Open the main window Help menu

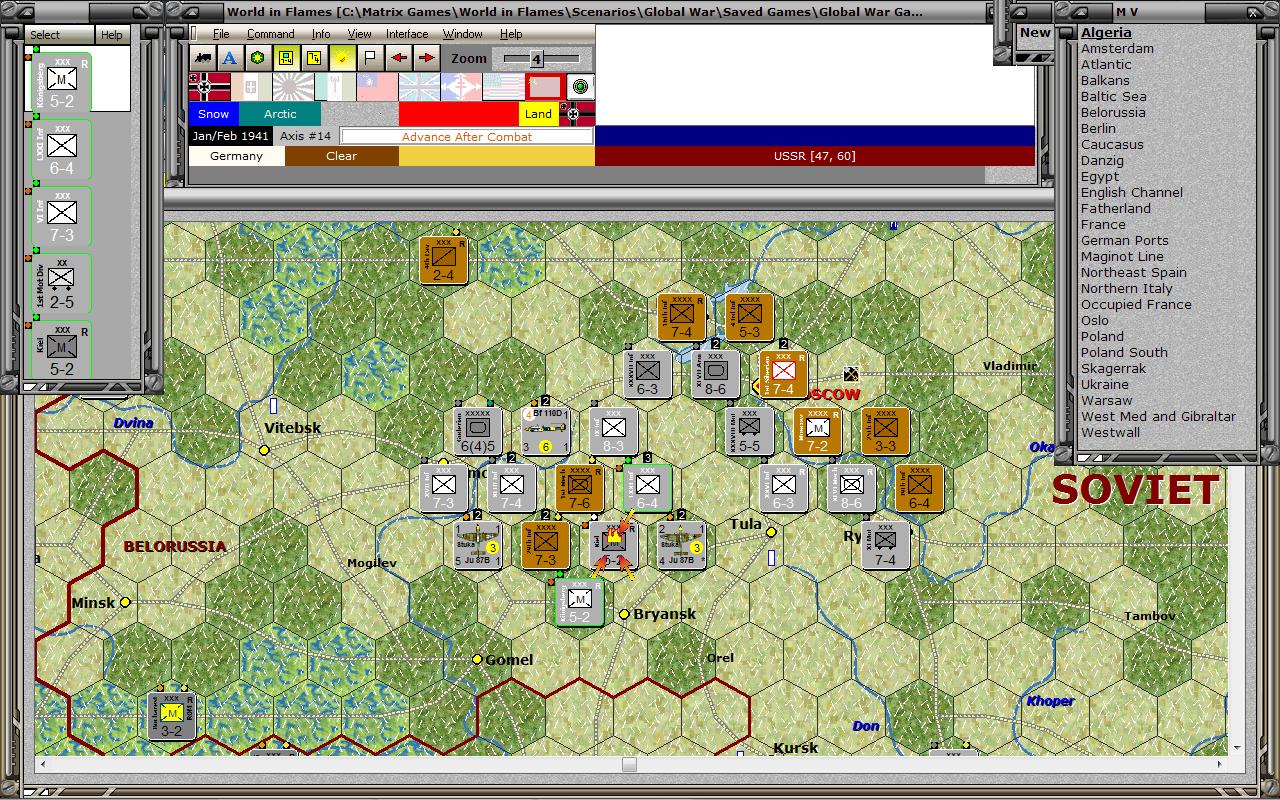pos(511,34)
